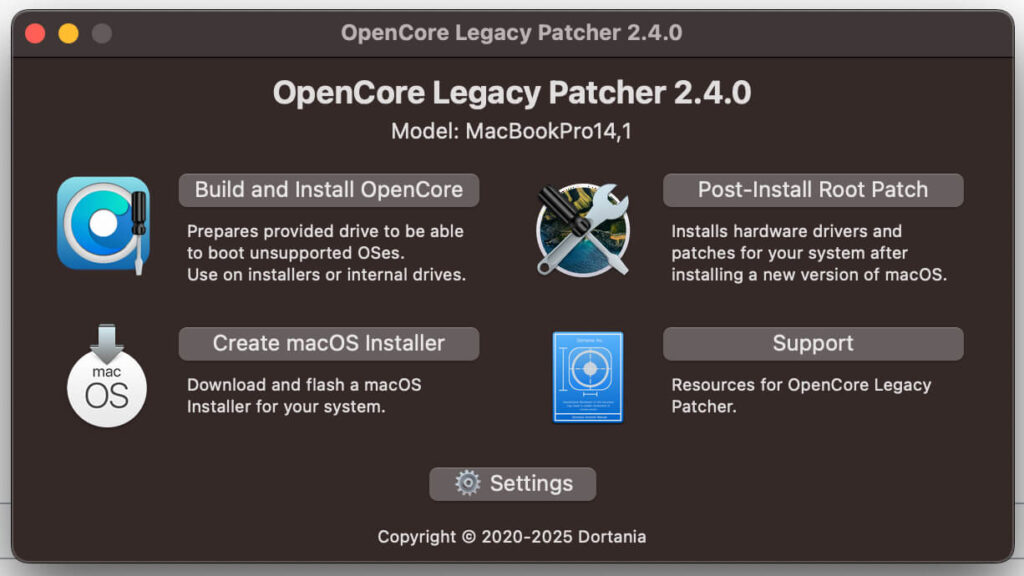This screenshot has width=1024, height=576.
Task: Select the wrench-and-screwdriver Root Patch icon
Action: click(583, 228)
